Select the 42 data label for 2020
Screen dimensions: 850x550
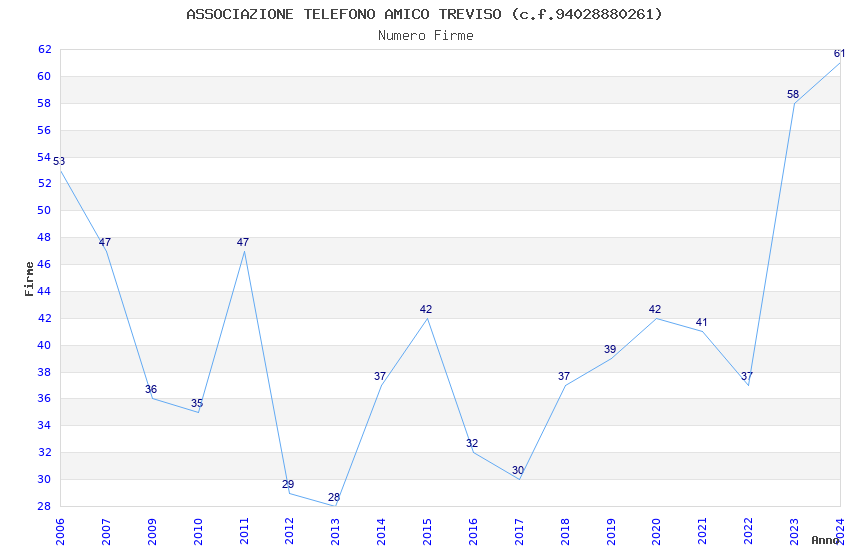pos(655,309)
